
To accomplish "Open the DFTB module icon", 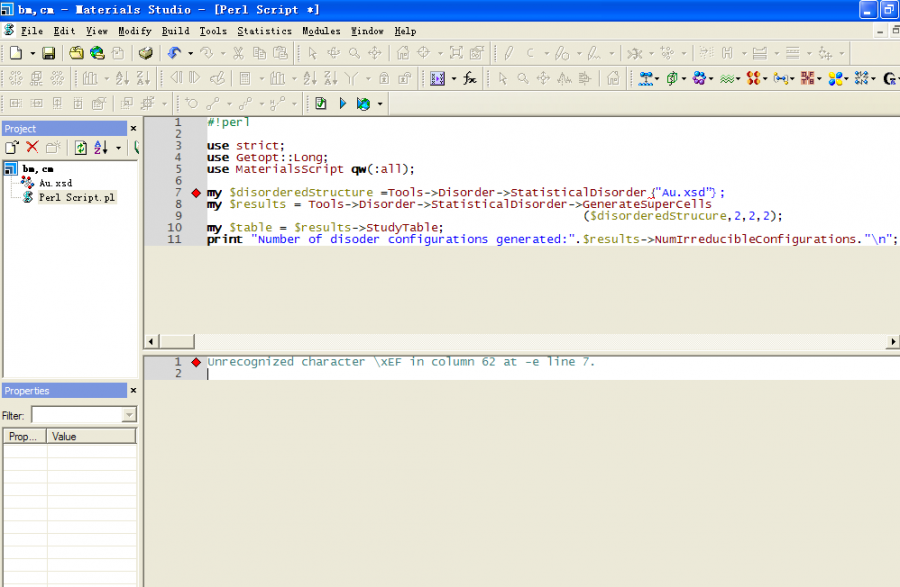I will pyautogui.click(x=808, y=78).
